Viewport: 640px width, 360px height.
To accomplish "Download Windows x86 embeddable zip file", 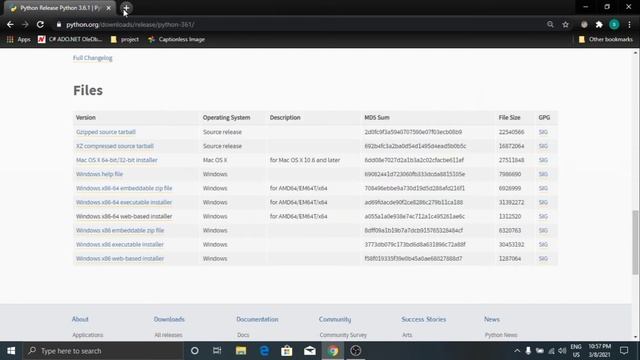I will click(x=120, y=230).
